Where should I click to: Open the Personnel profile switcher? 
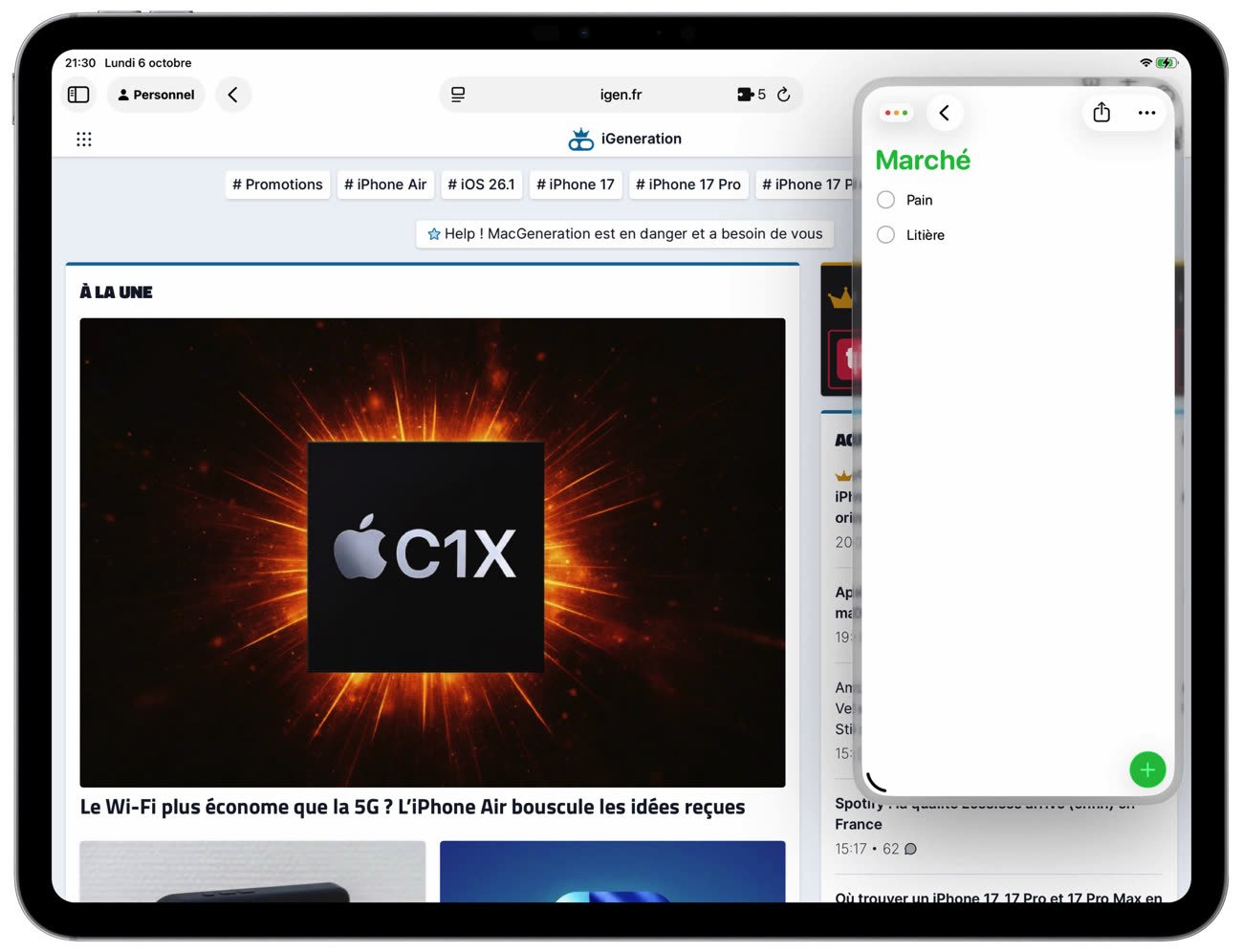pos(156,95)
